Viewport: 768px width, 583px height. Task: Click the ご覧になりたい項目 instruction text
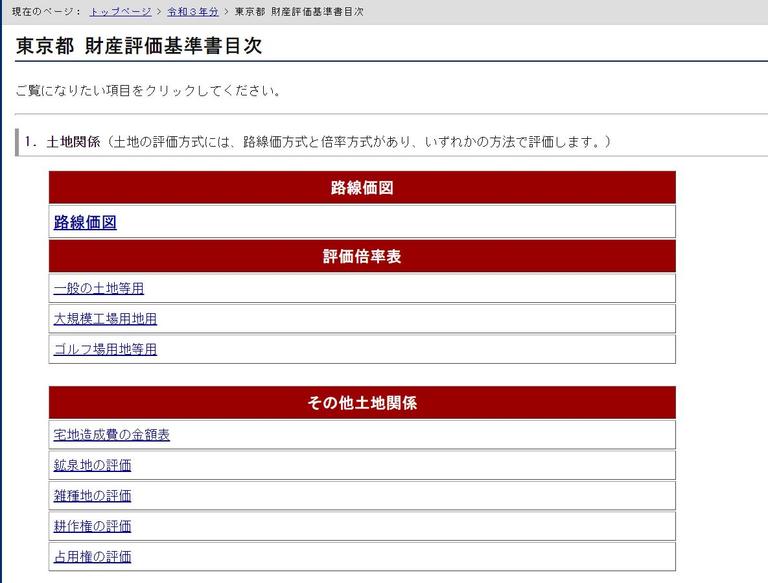click(x=148, y=91)
